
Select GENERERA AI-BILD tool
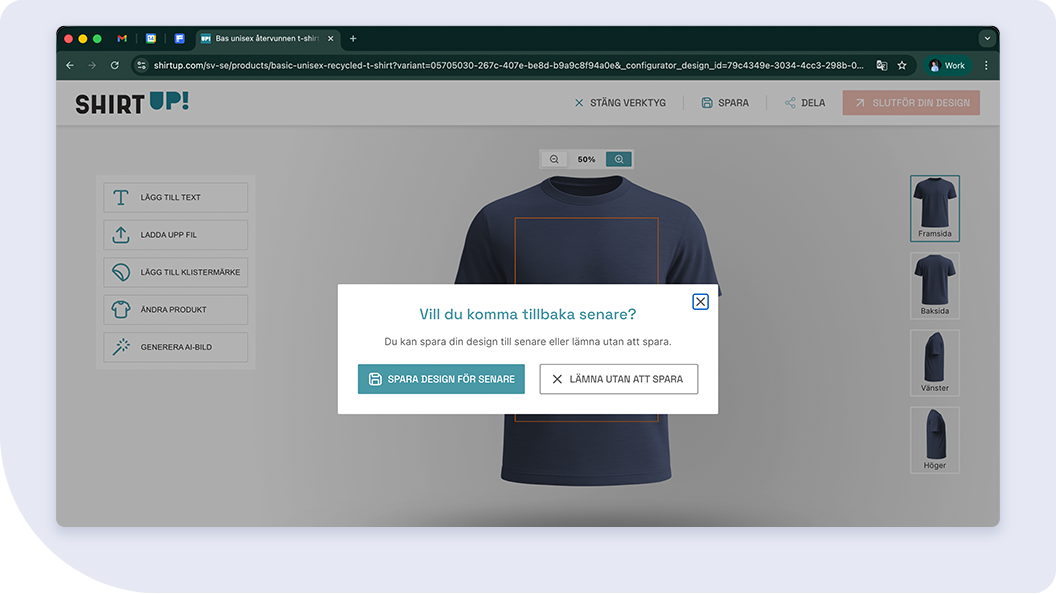tap(176, 347)
